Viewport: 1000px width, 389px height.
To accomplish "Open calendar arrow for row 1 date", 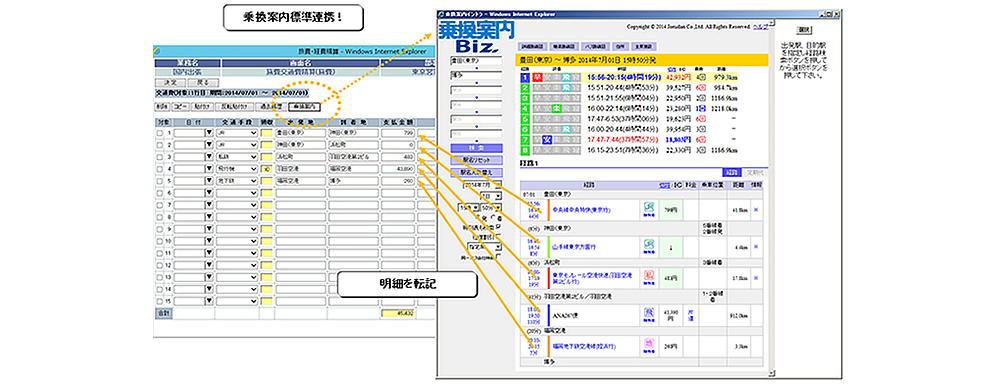I will point(209,133).
